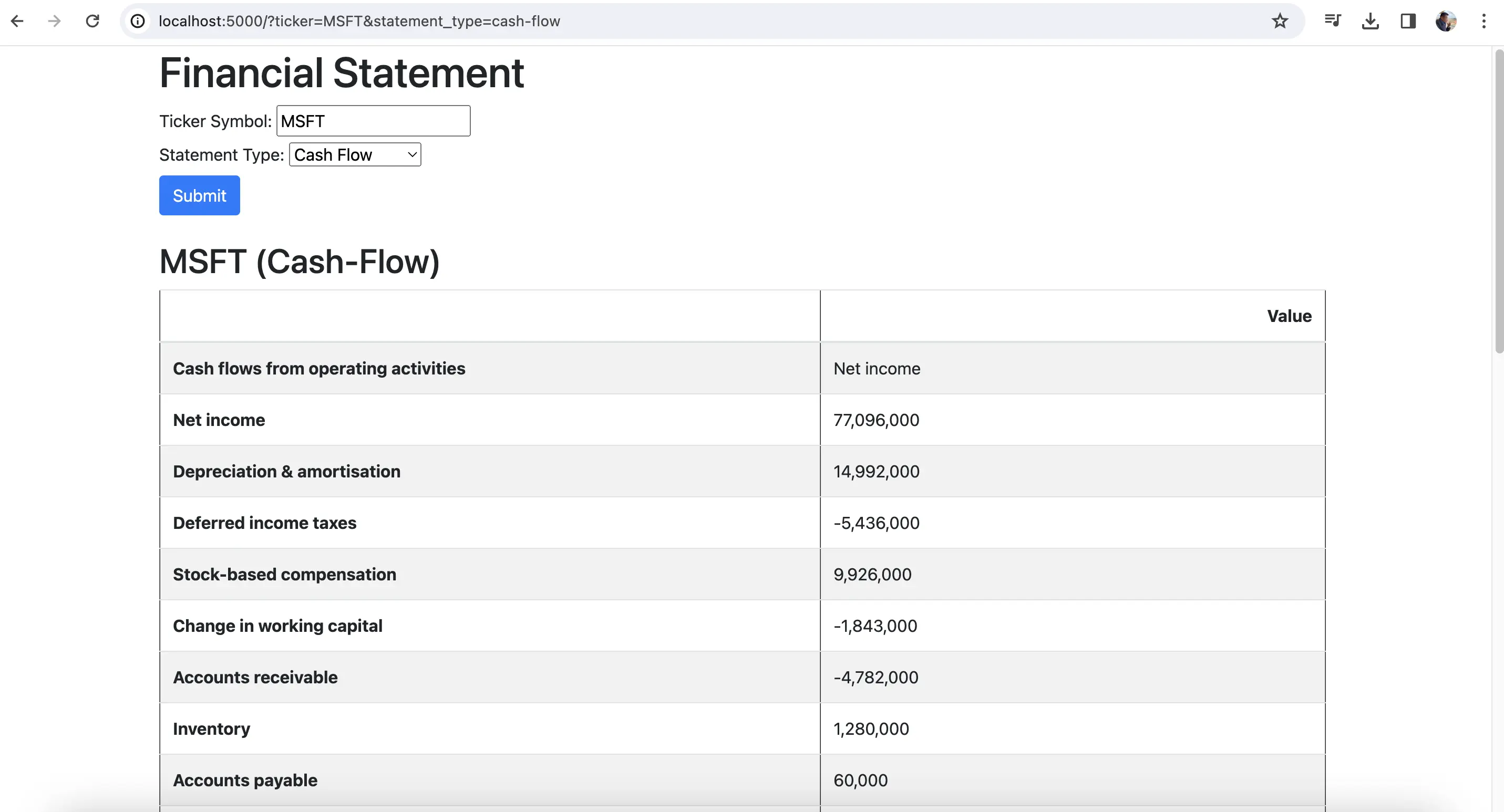
Task: Click the URL address bar text
Action: tap(359, 22)
